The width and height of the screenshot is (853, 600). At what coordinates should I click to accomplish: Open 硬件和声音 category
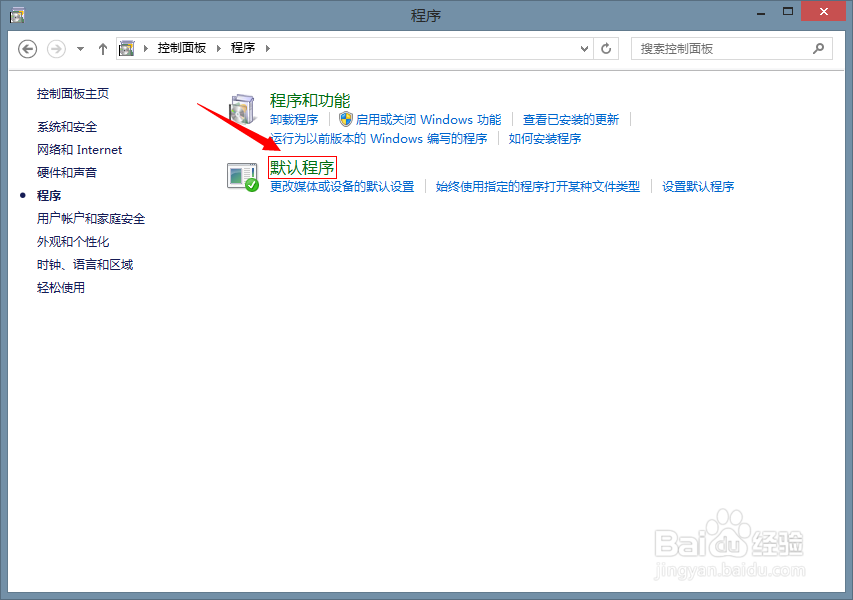[x=67, y=172]
